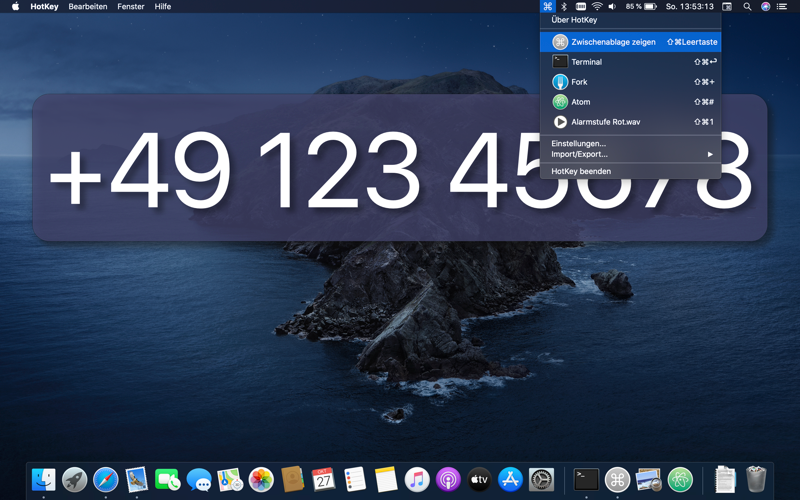Click the arrow beside Import/Export...

tap(710, 154)
